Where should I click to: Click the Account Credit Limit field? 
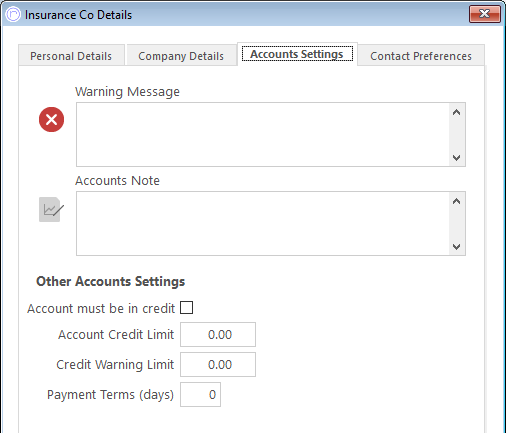tap(218, 334)
